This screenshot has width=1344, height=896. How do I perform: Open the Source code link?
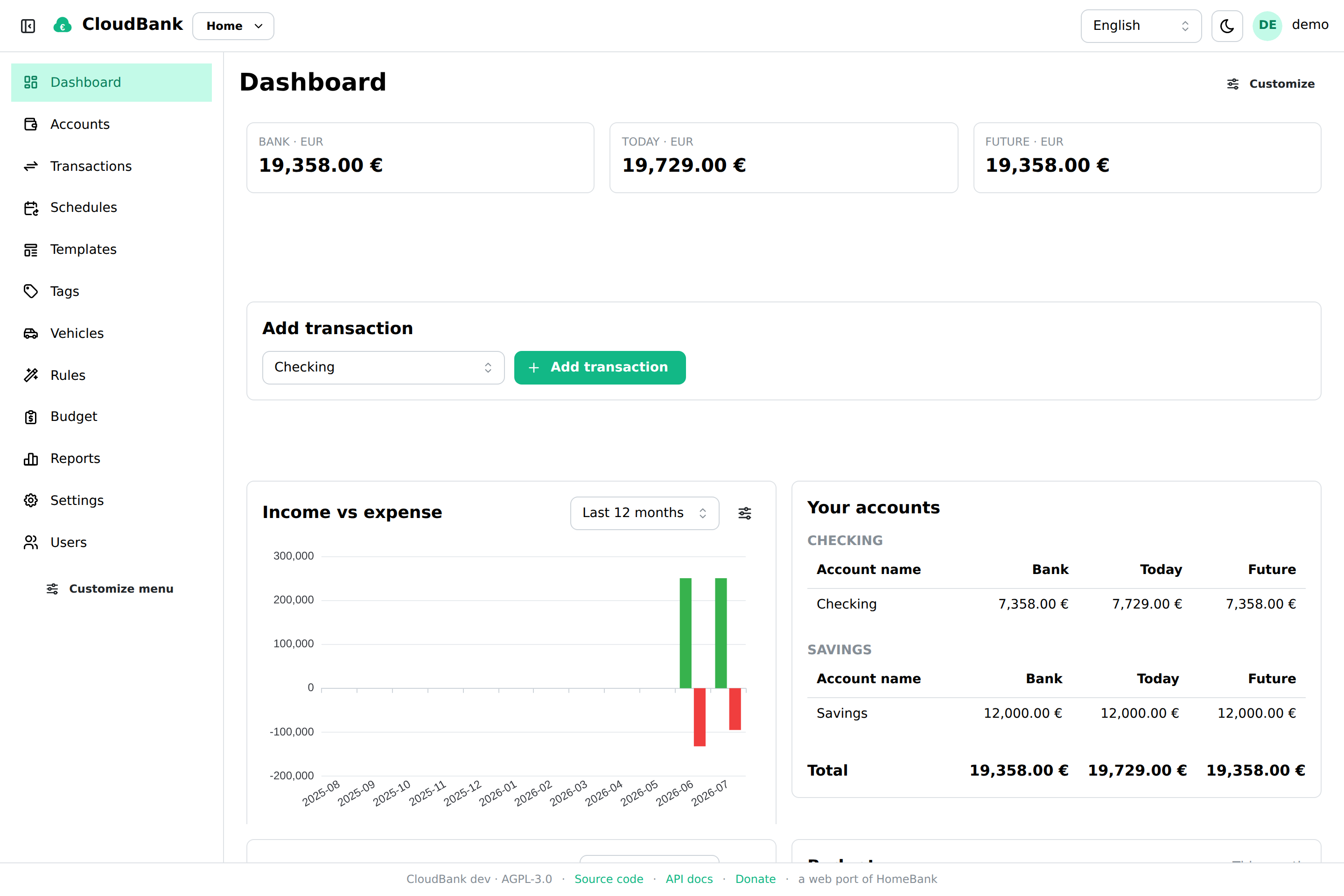coord(609,879)
